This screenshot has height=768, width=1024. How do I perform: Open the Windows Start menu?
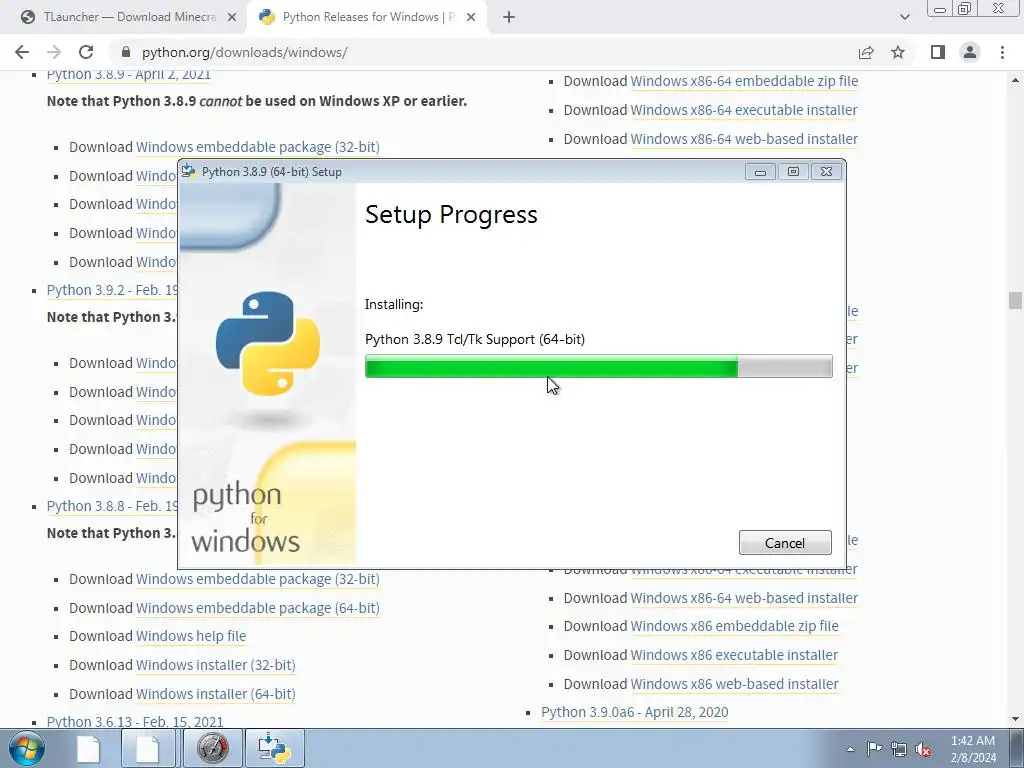(x=26, y=748)
